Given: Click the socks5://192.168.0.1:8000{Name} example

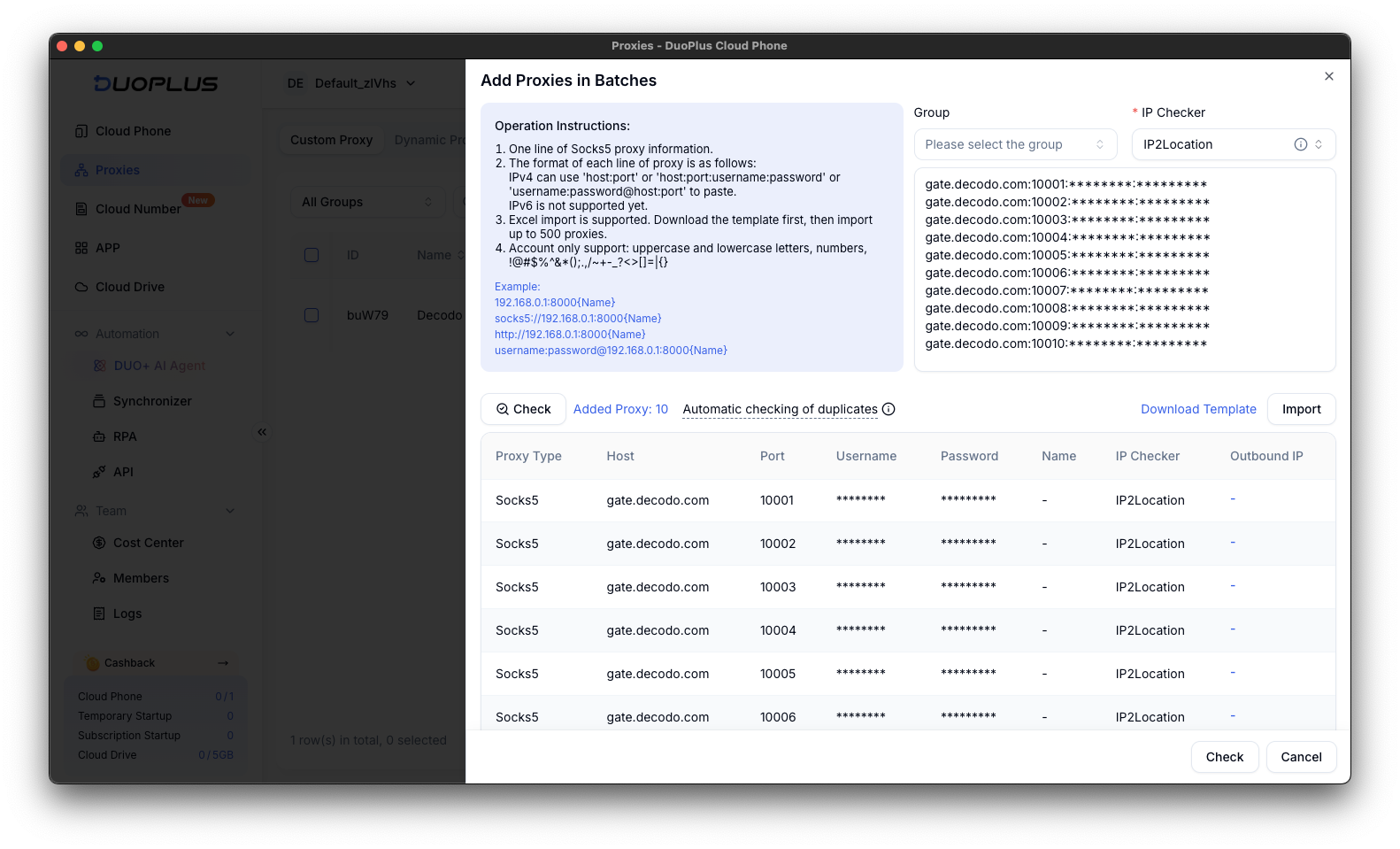Looking at the screenshot, I should click(578, 319).
